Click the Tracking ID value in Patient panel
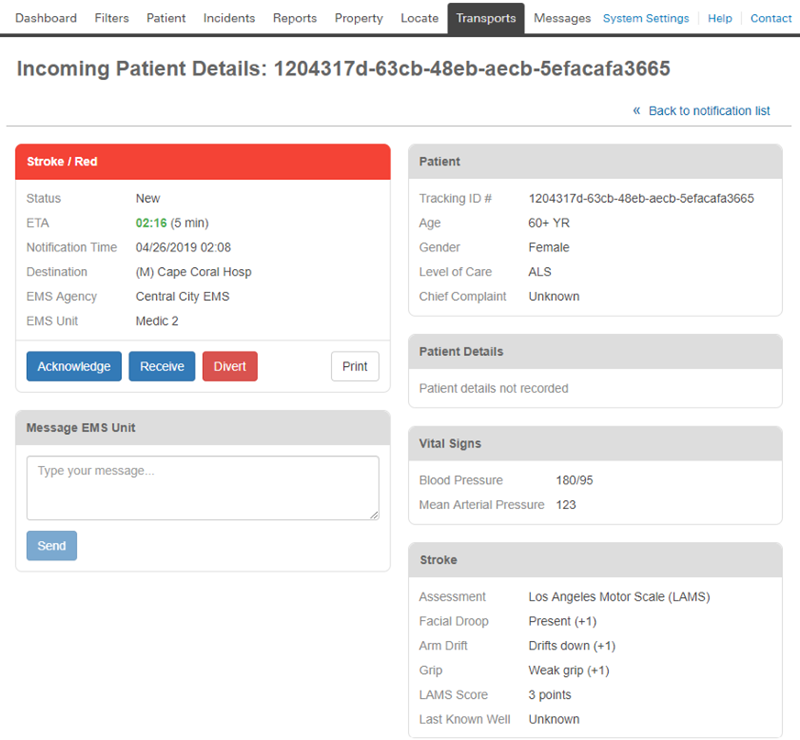 pyautogui.click(x=641, y=199)
